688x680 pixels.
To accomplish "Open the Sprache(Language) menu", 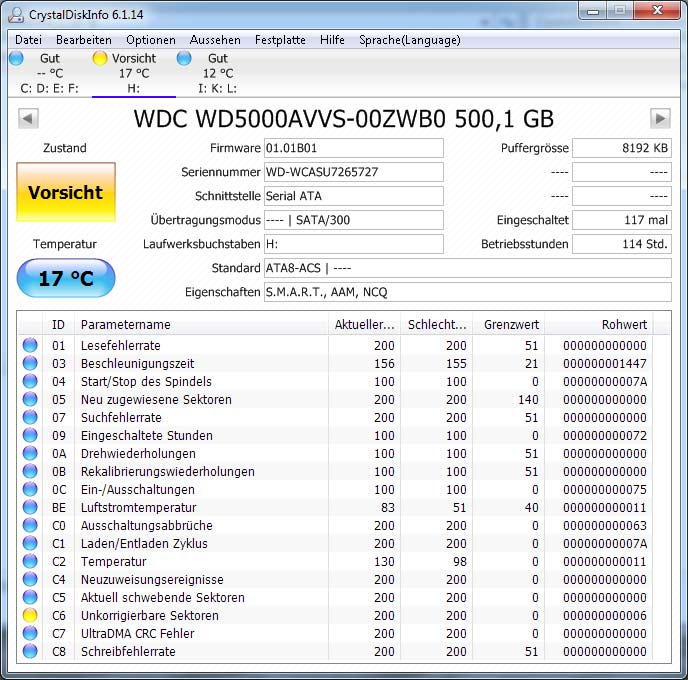I will (x=410, y=40).
